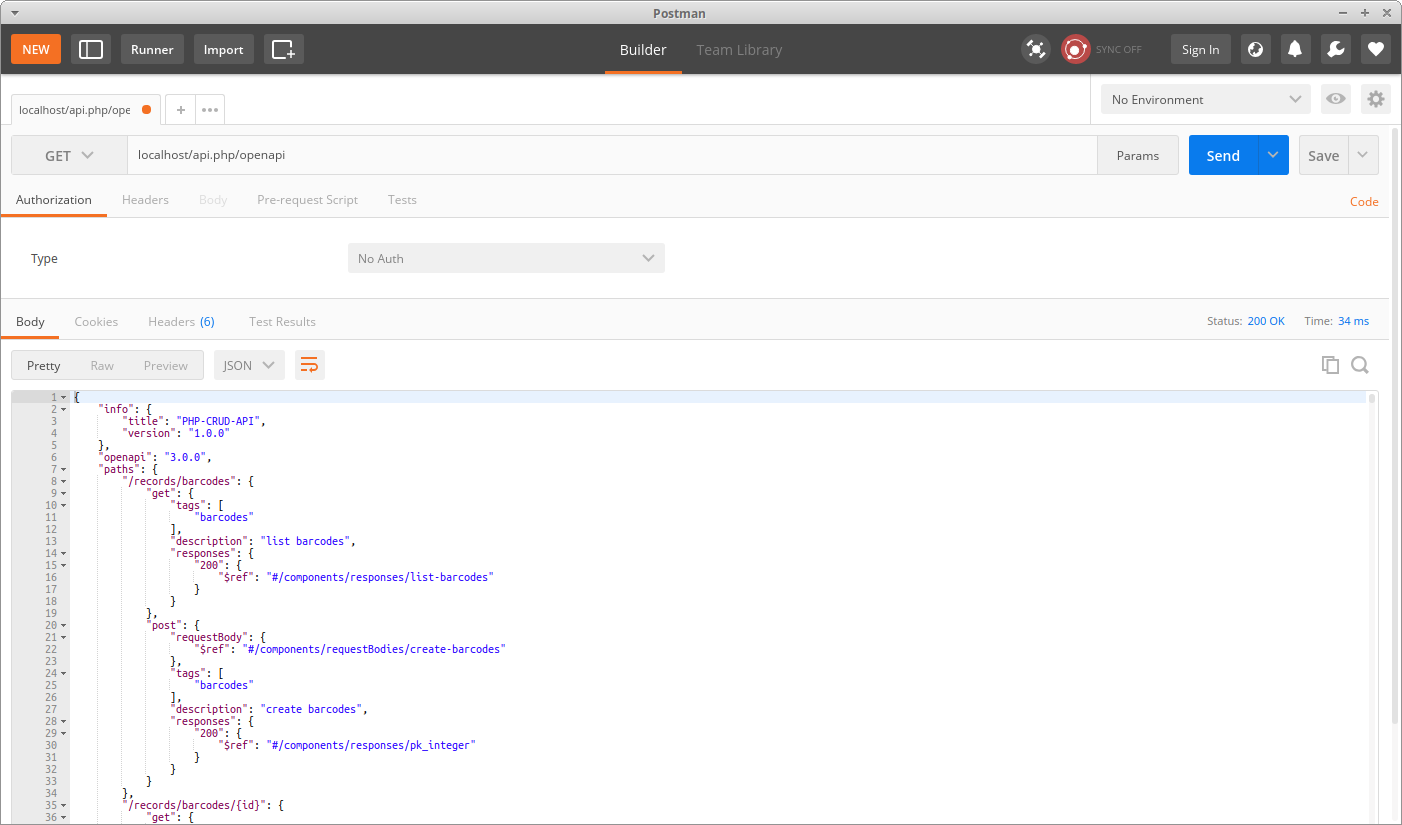The height and width of the screenshot is (825, 1402).
Task: Toggle the sidebar layout icon
Action: click(91, 49)
